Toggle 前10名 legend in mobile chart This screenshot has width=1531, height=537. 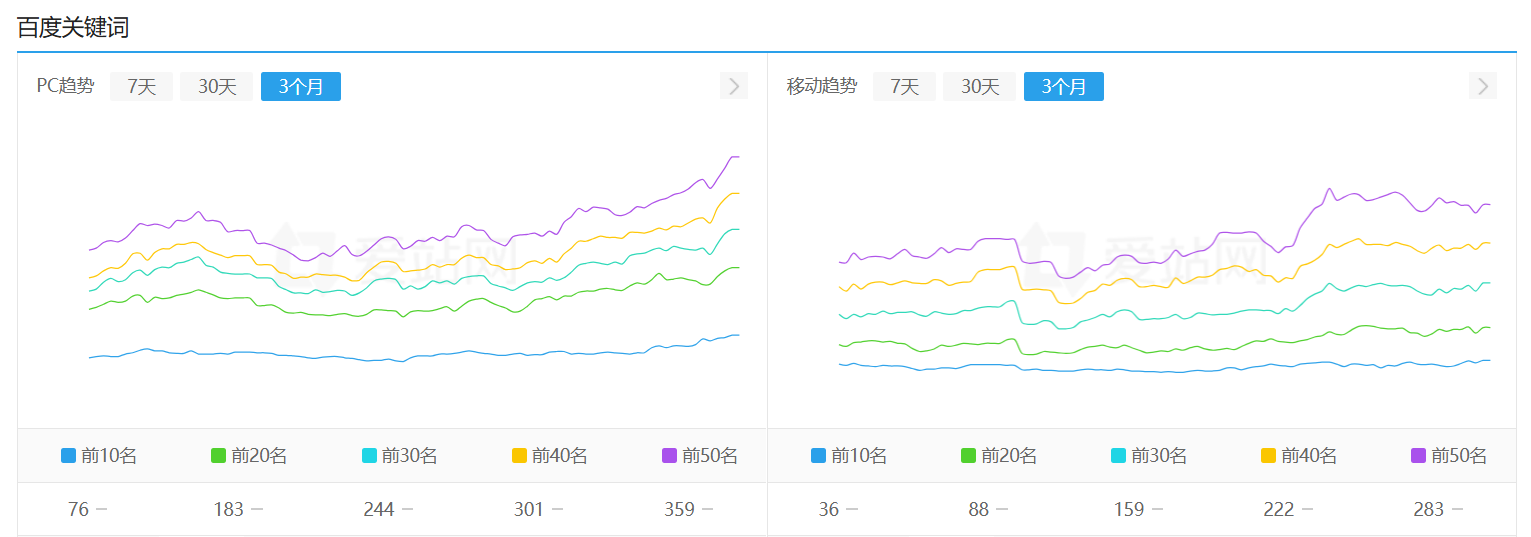pos(848,456)
